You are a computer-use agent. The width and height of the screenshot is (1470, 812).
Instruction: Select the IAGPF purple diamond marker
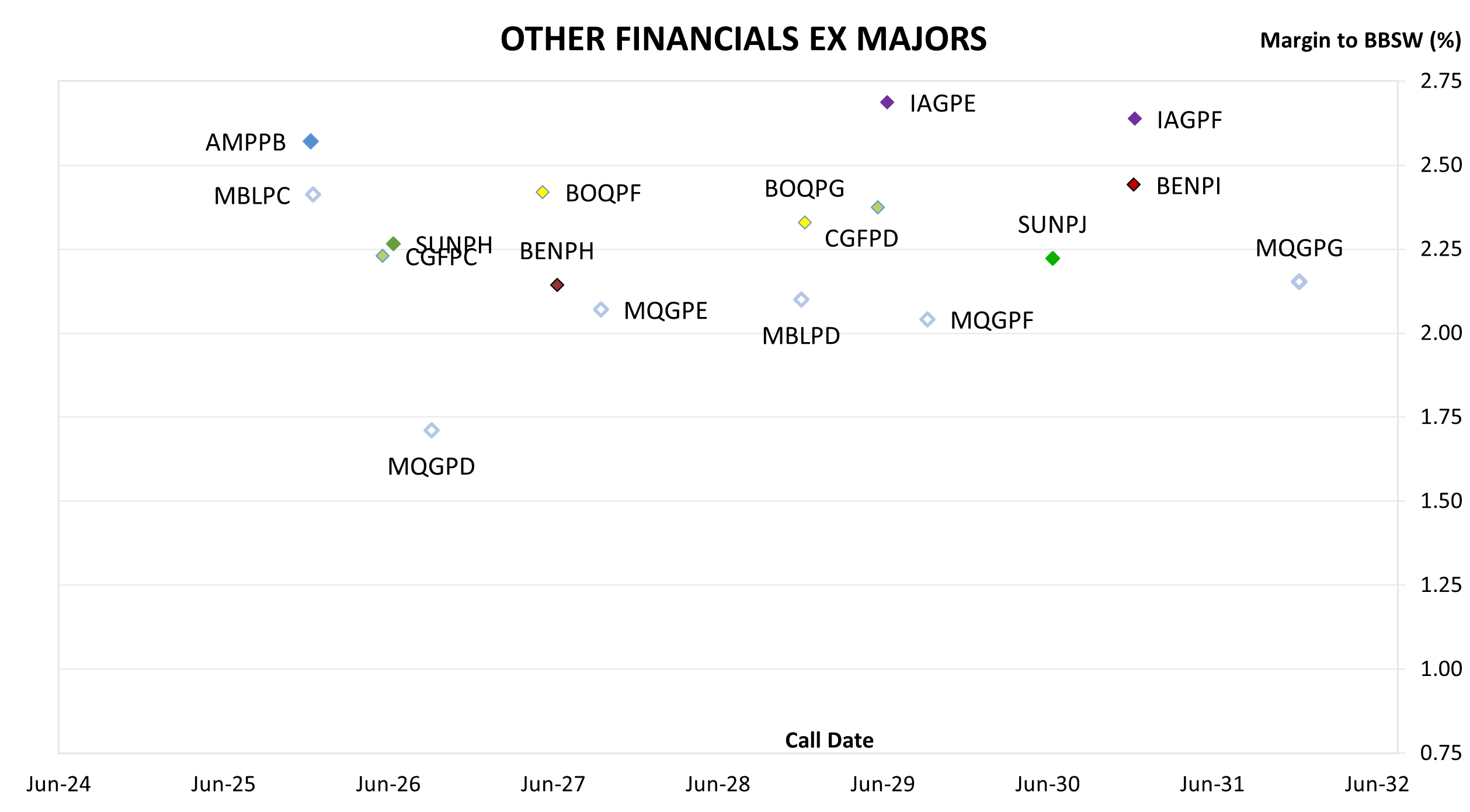click(x=1135, y=119)
